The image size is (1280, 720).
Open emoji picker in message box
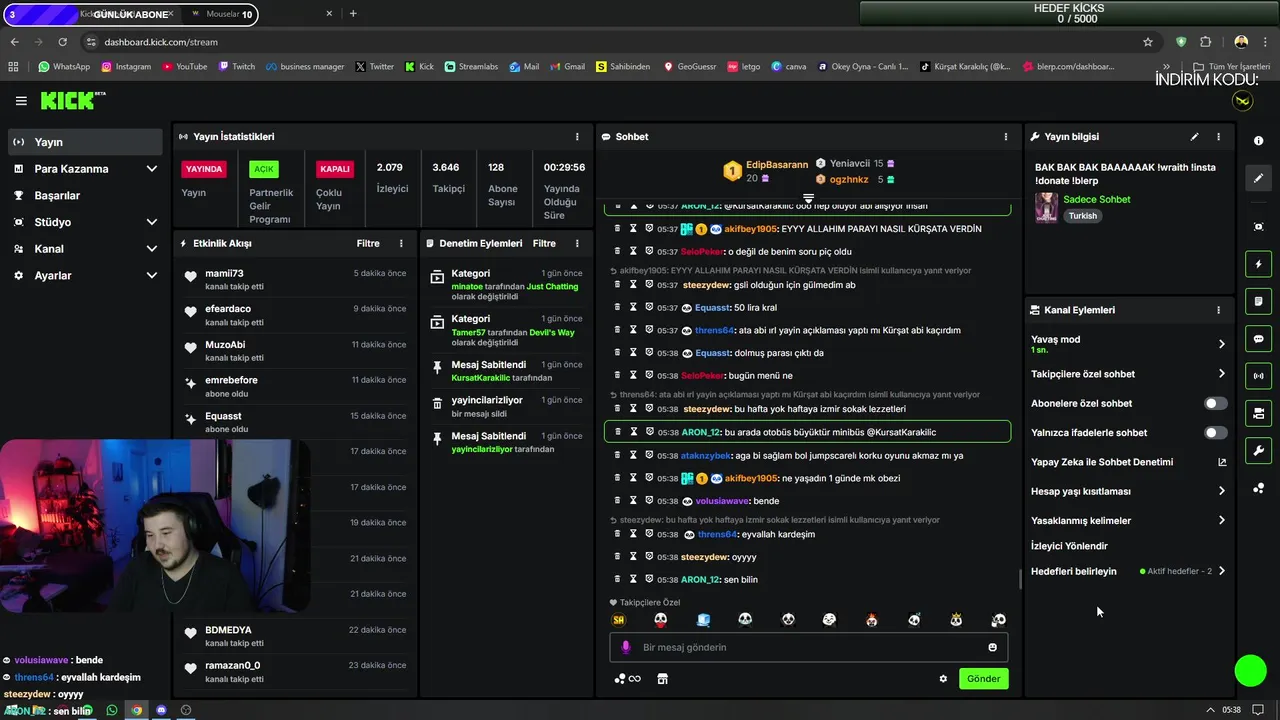992,647
